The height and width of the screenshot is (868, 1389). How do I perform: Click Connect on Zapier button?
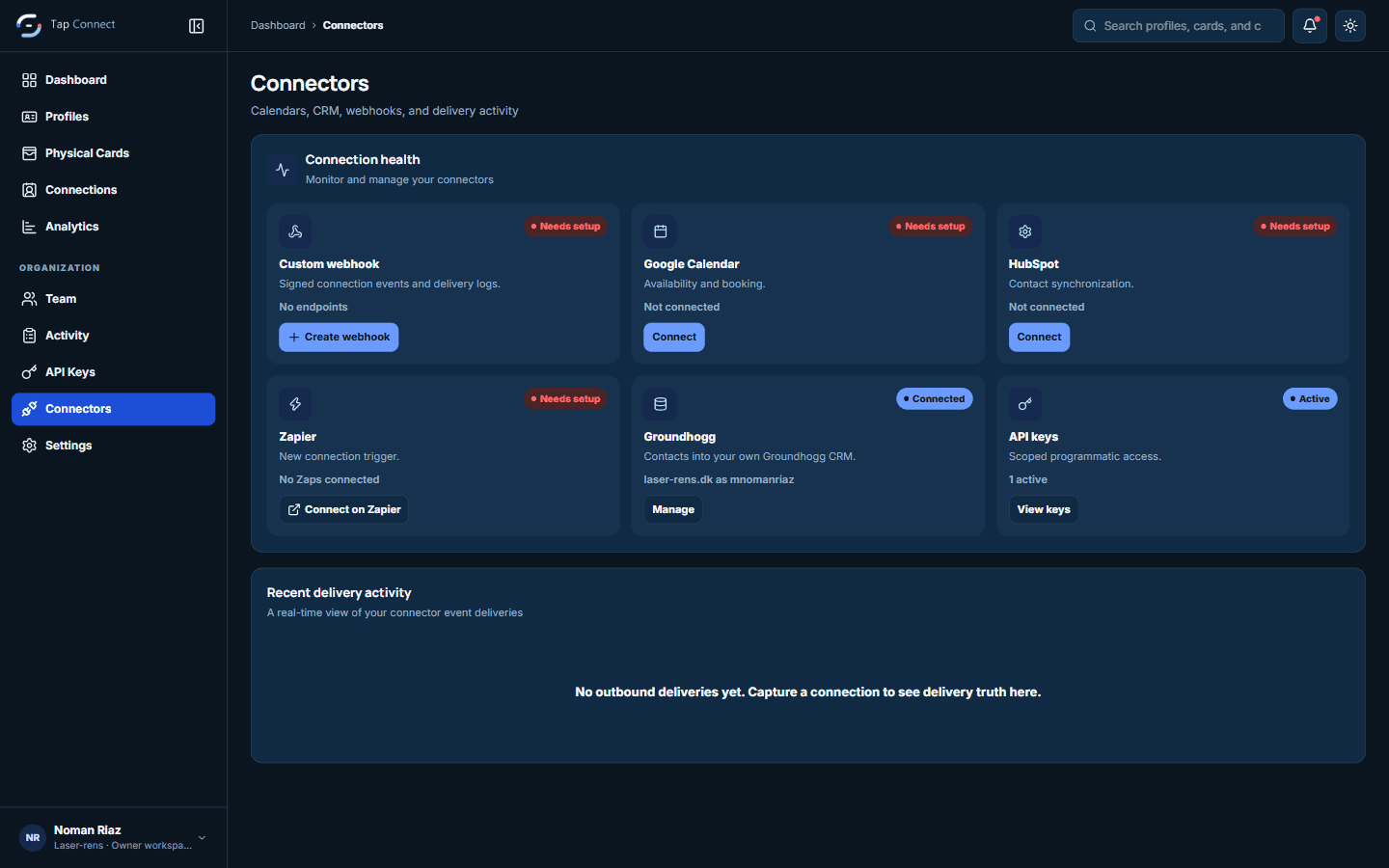click(x=343, y=510)
